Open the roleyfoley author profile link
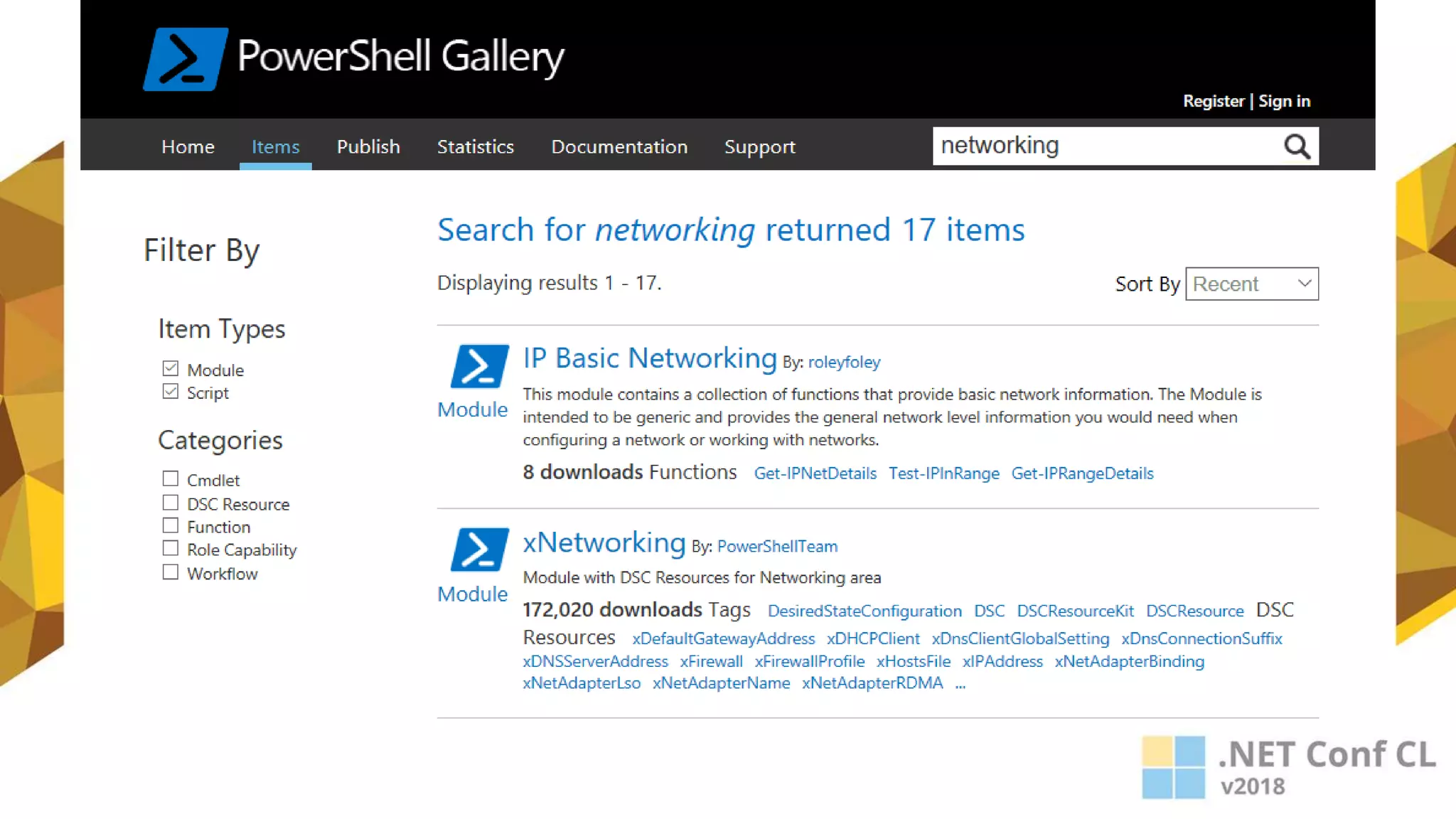The width and height of the screenshot is (1456, 819). click(844, 362)
